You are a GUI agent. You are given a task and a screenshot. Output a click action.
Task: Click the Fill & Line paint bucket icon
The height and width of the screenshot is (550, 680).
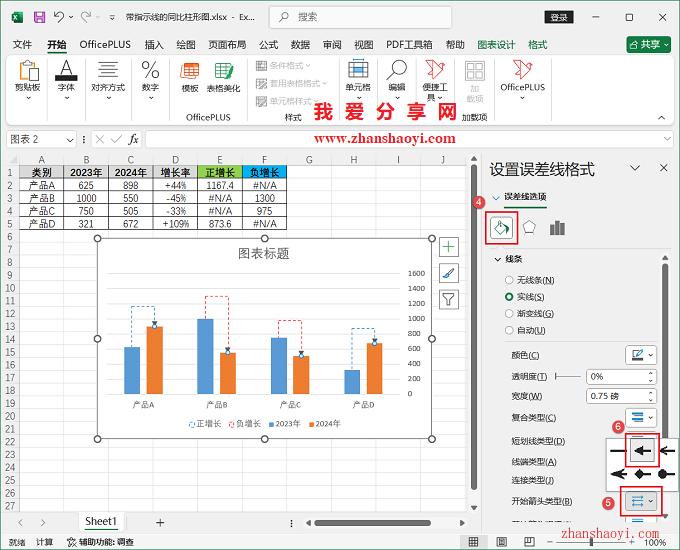[501, 228]
